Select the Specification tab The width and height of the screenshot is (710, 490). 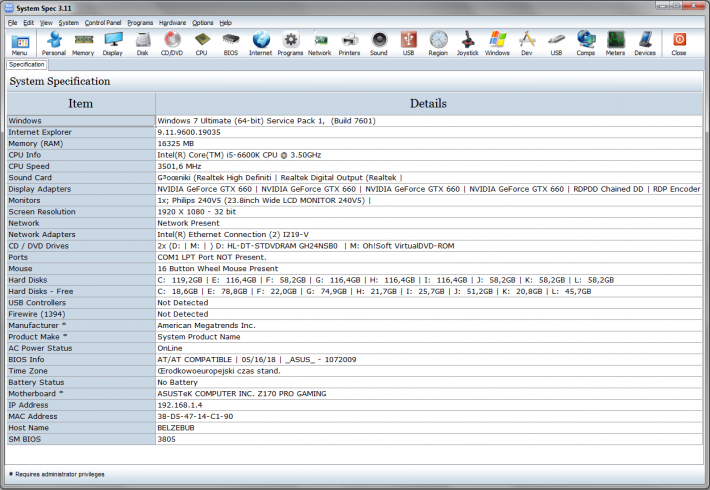tap(27, 65)
